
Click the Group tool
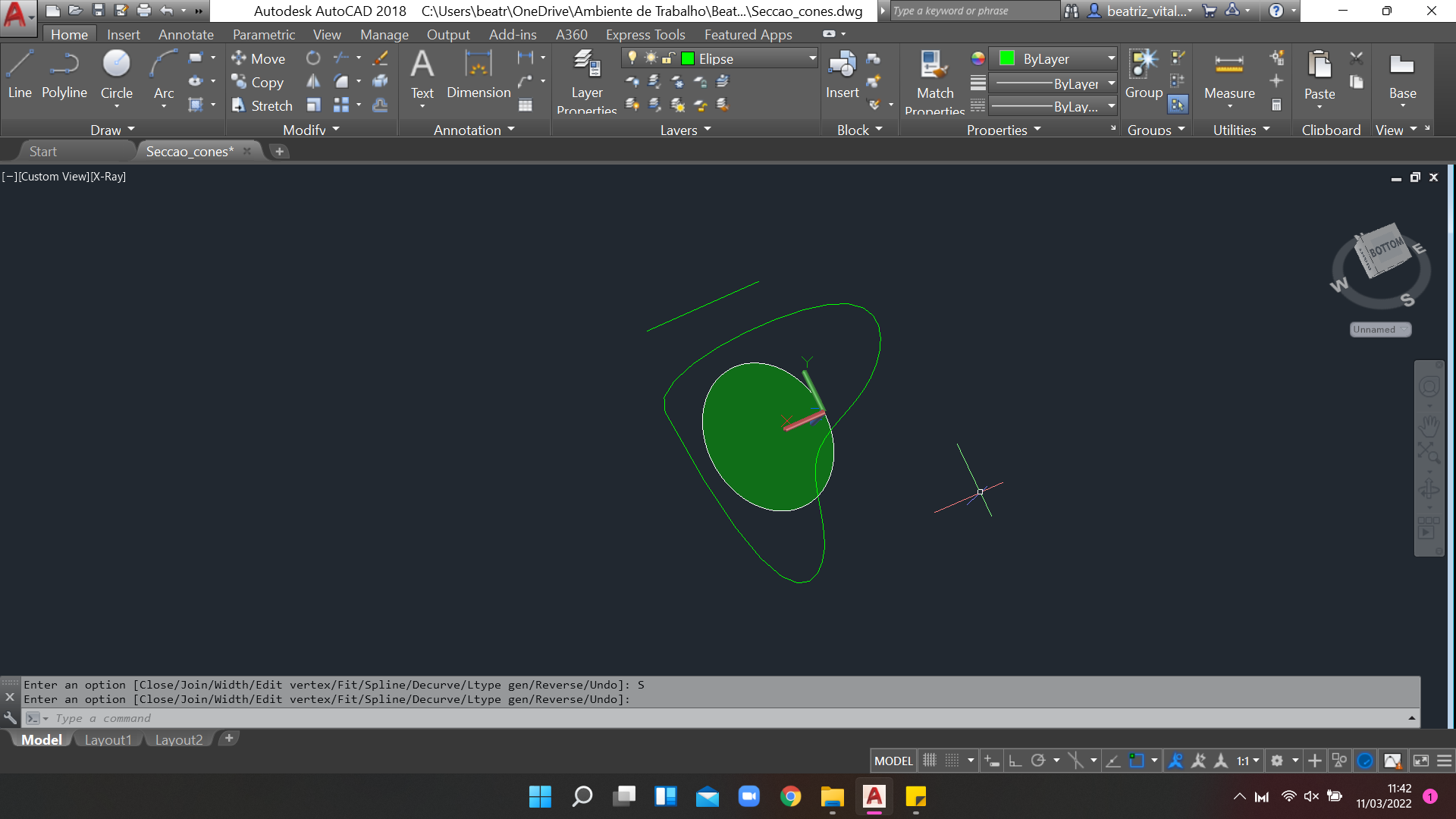pos(1144,74)
